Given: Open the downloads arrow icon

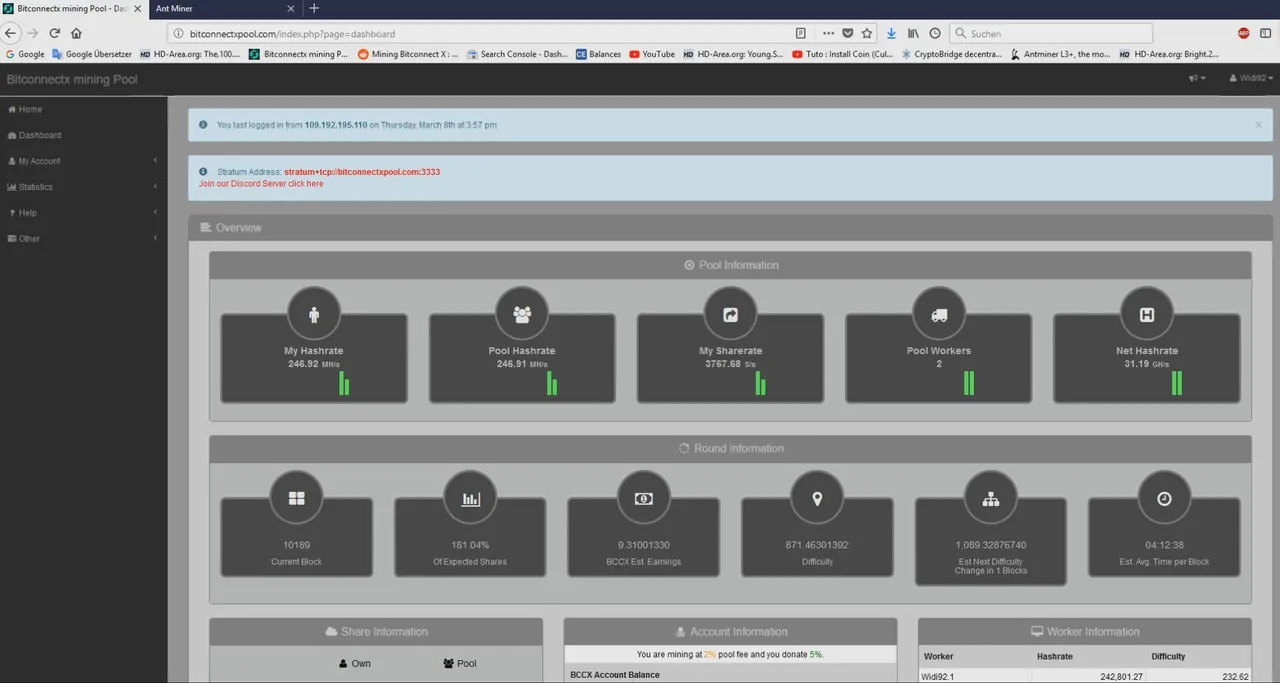Looking at the screenshot, I should click(891, 33).
